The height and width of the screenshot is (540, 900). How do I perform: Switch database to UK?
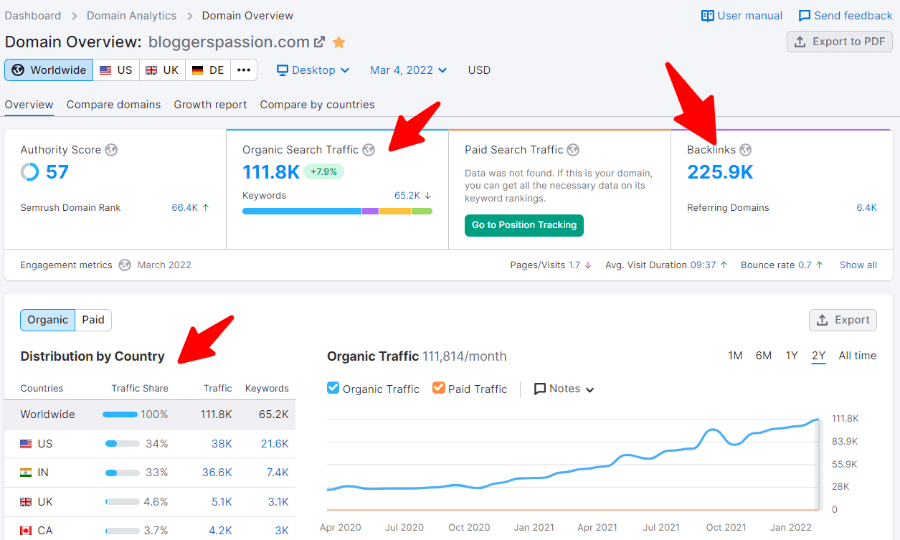coord(162,70)
